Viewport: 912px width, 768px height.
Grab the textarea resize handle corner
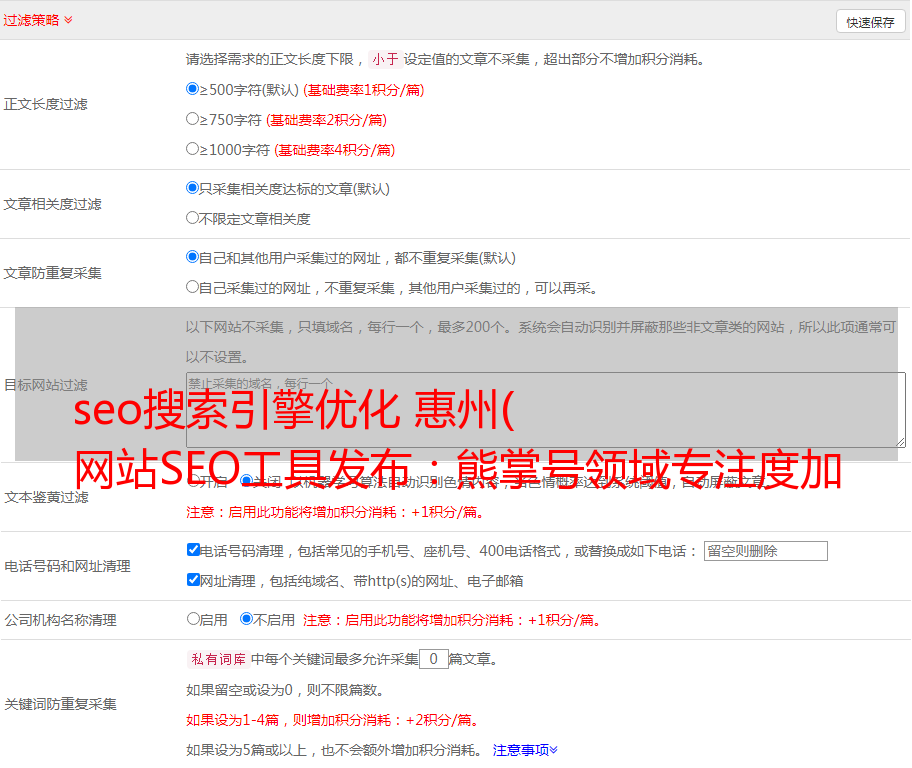pos(900,443)
